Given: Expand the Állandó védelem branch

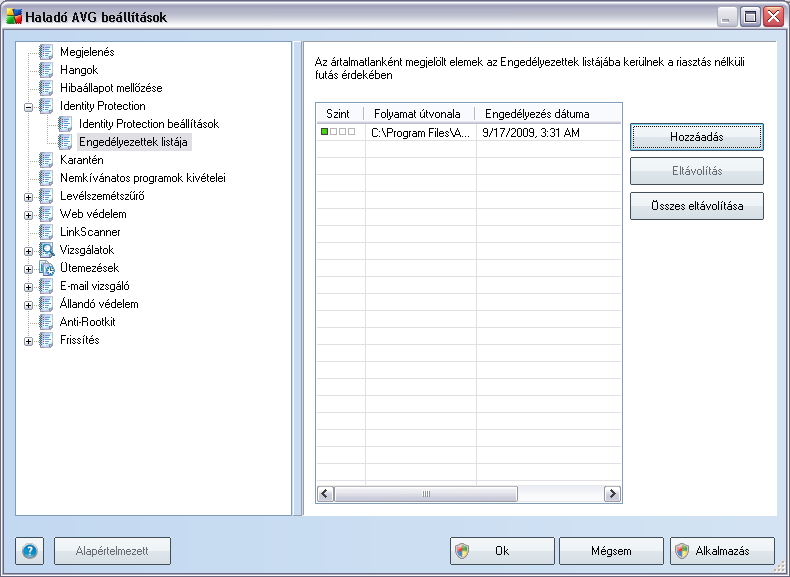Looking at the screenshot, I should point(29,305).
